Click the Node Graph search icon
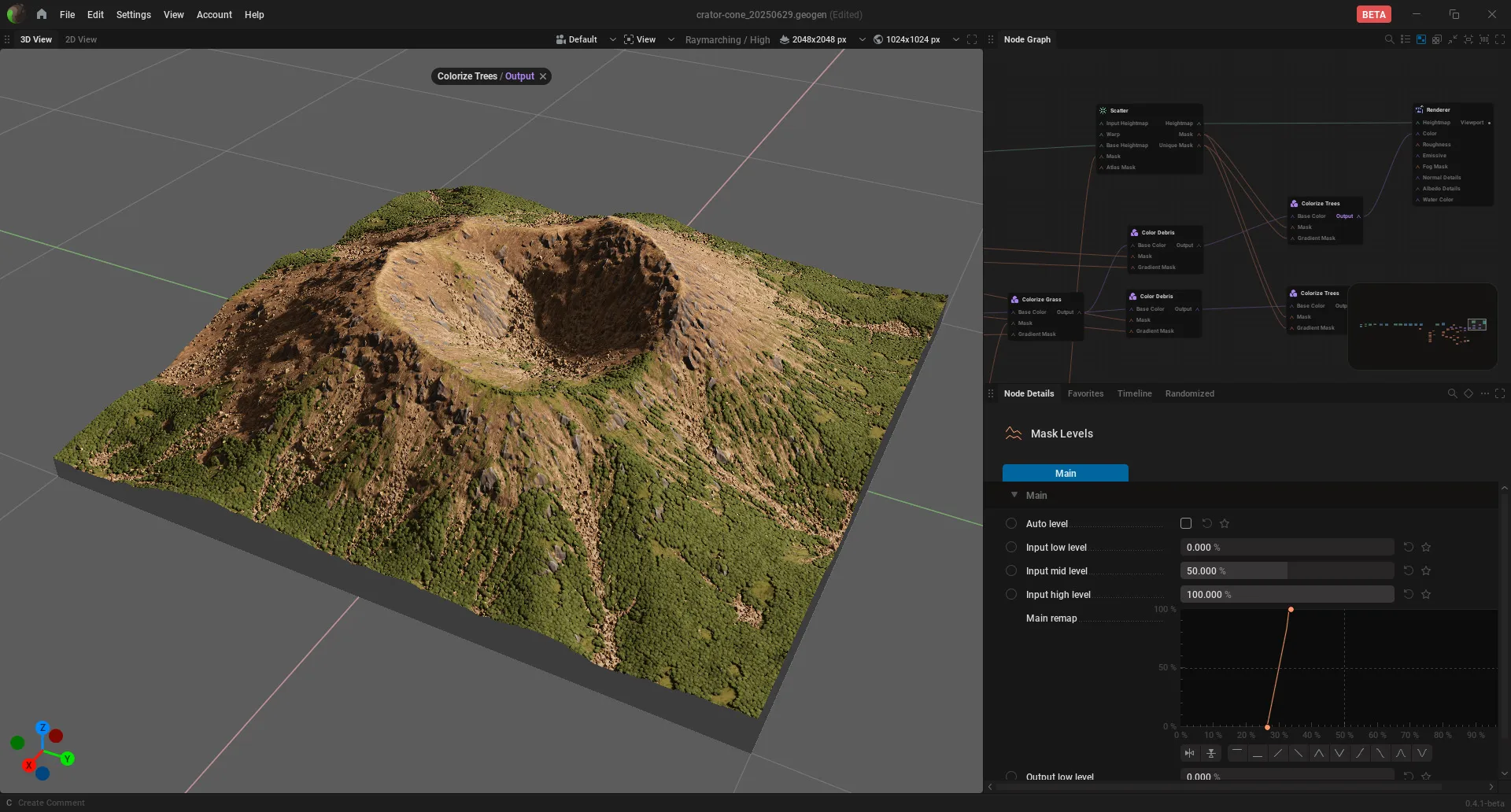Viewport: 1511px width, 812px height. click(x=1389, y=39)
